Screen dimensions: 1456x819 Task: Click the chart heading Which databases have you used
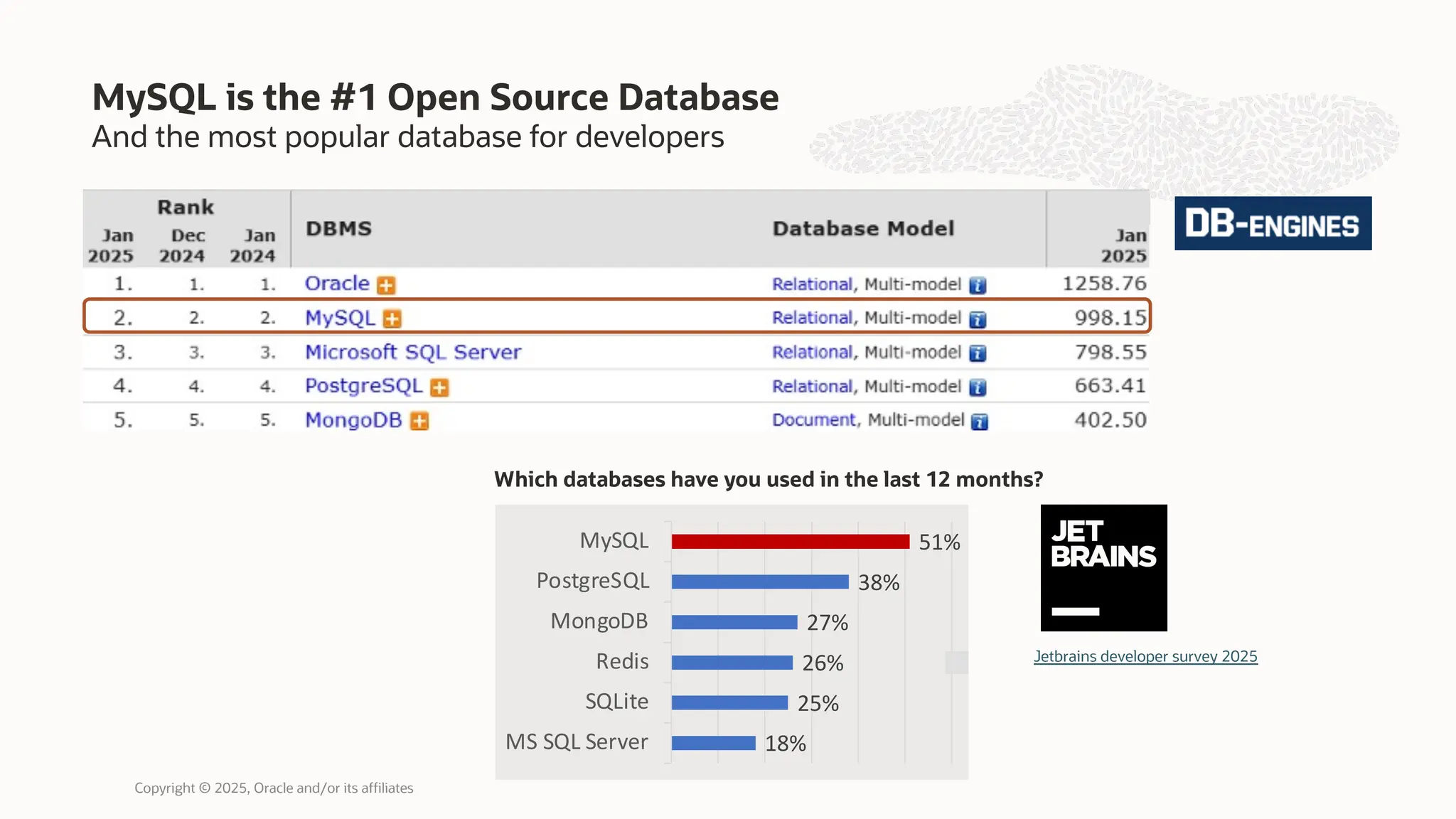[x=769, y=479]
